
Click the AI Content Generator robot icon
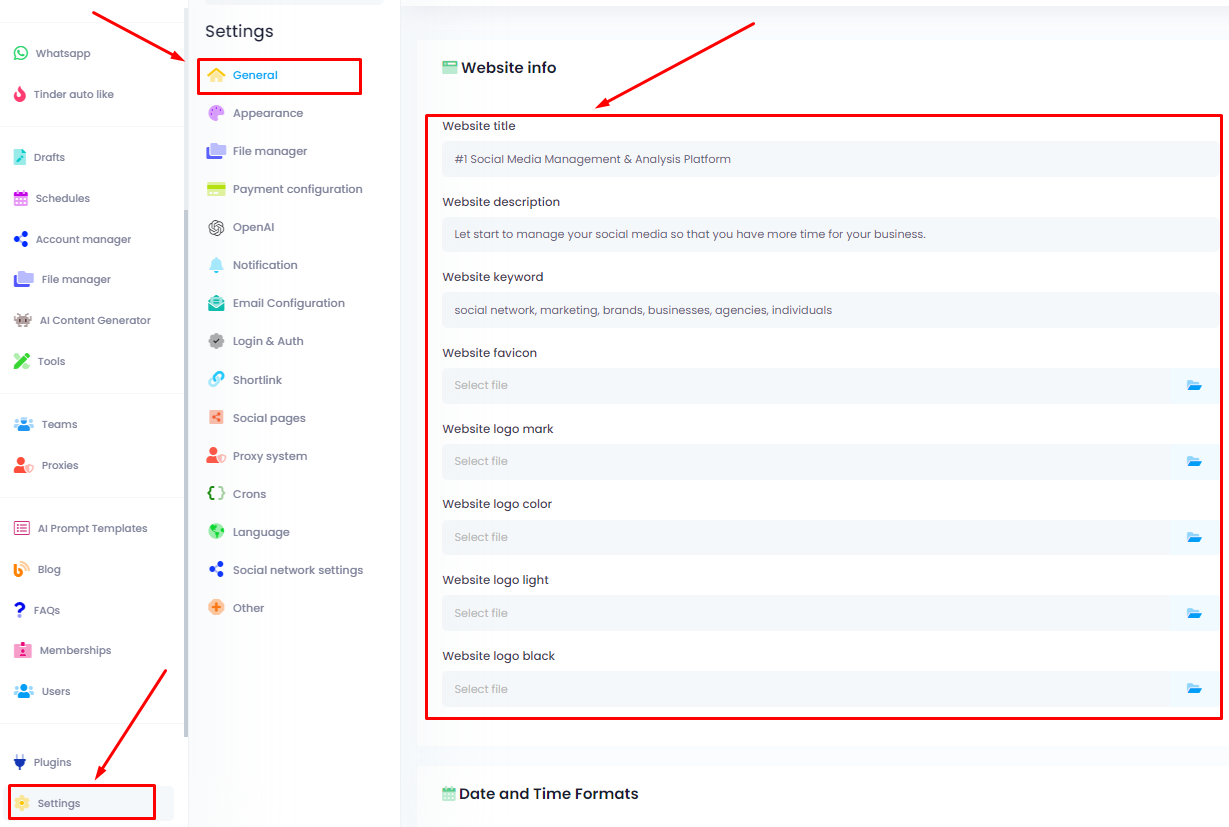[x=22, y=320]
